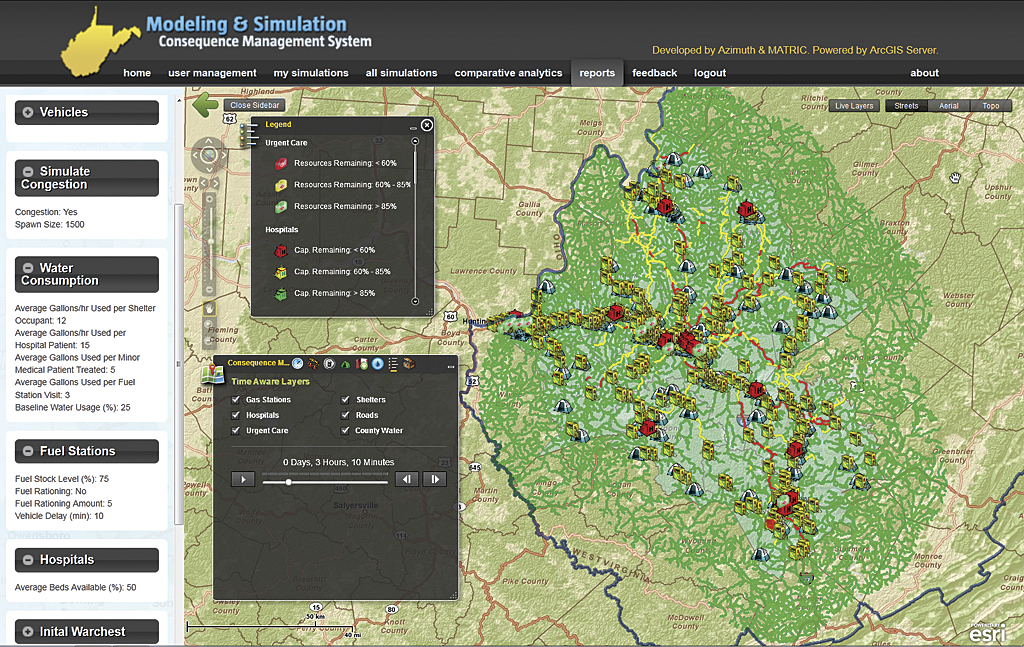Click the Close Sidebar button
Image resolution: width=1024 pixels, height=647 pixels.
click(x=255, y=105)
